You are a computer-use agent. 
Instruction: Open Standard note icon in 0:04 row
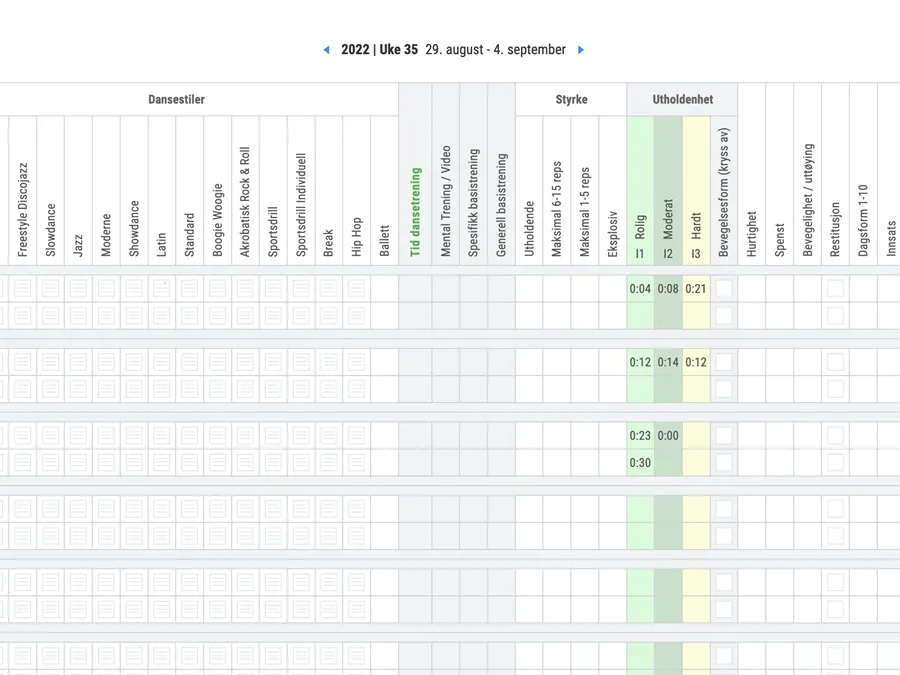click(190, 289)
